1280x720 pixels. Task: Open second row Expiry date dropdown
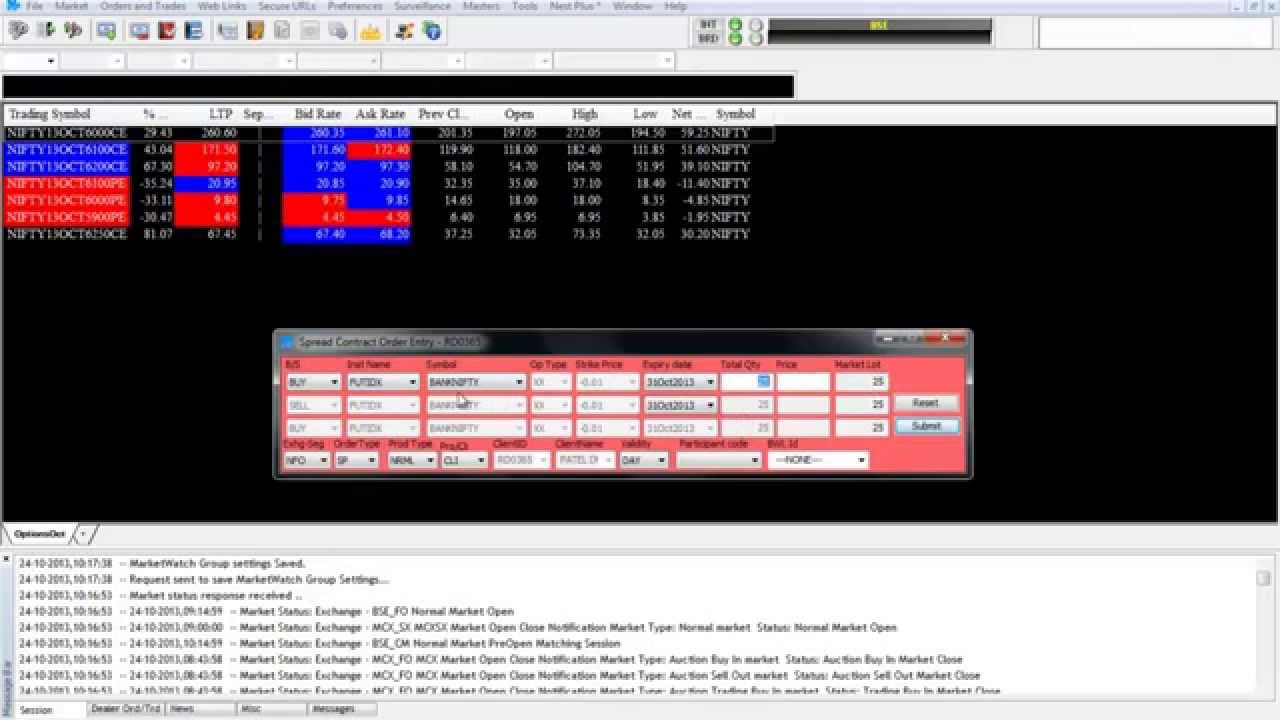680,405
